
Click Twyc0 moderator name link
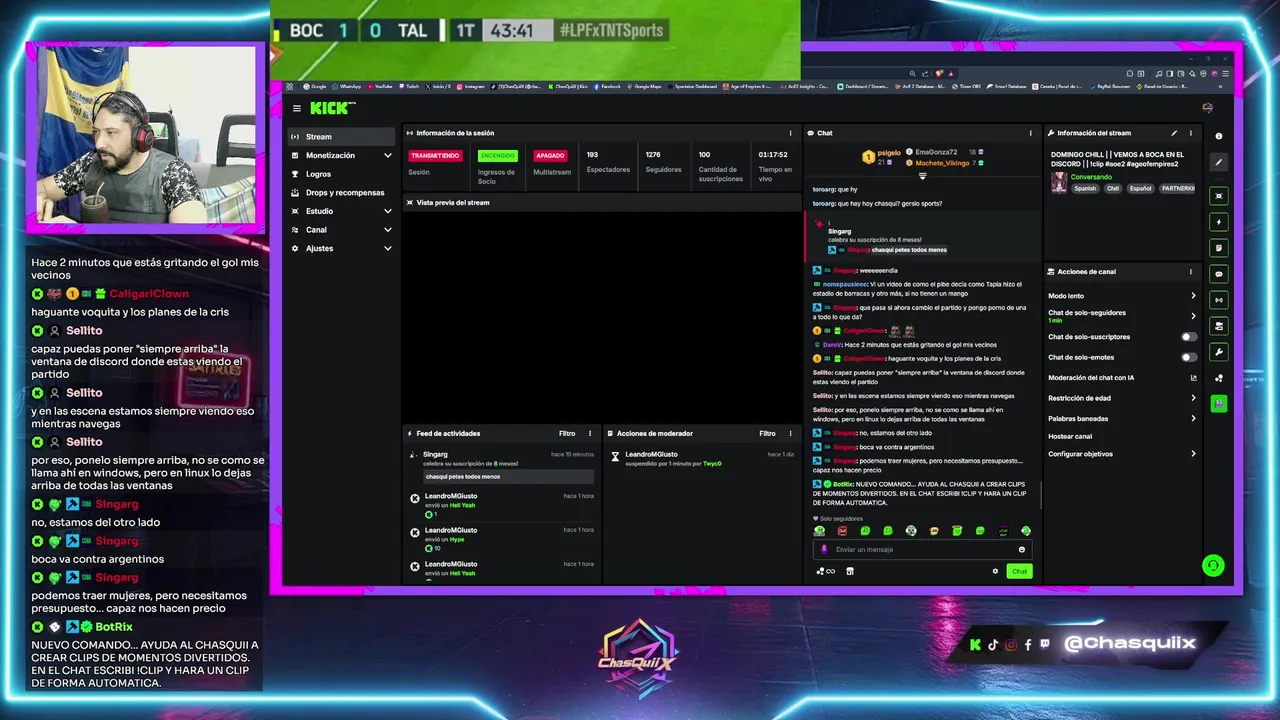[x=712, y=464]
